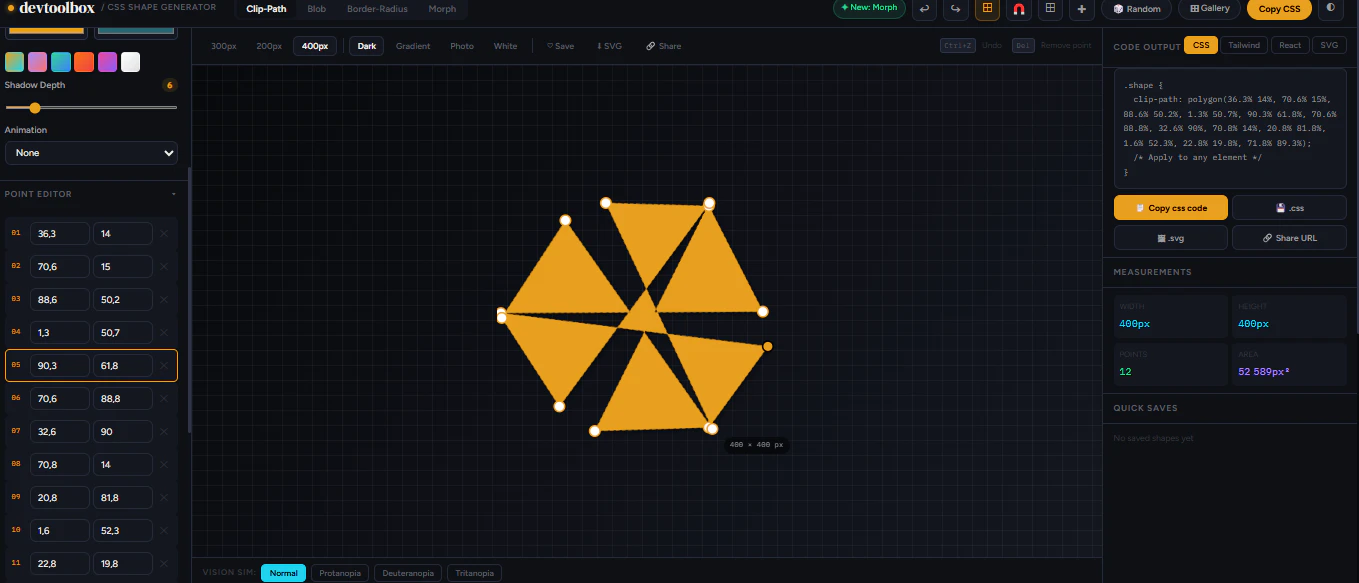Click the white grid icon beside the magnet

click(1049, 9)
